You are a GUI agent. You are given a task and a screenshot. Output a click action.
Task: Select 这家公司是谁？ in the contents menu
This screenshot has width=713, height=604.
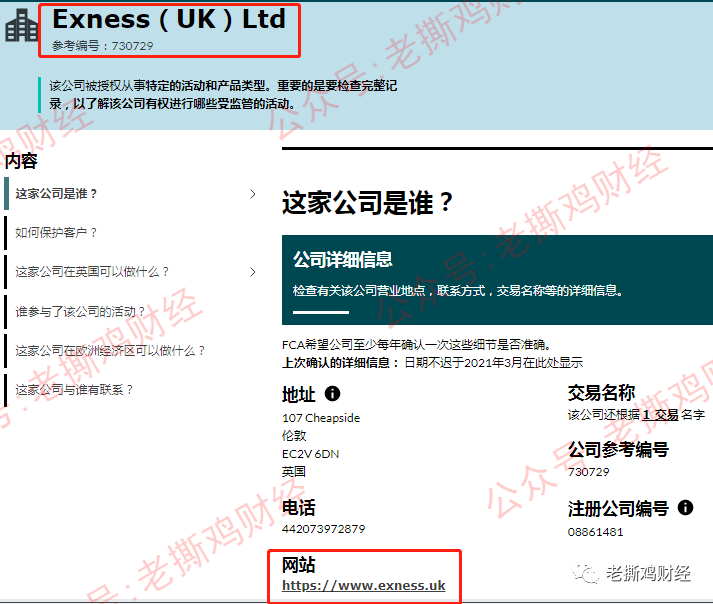tap(56, 194)
